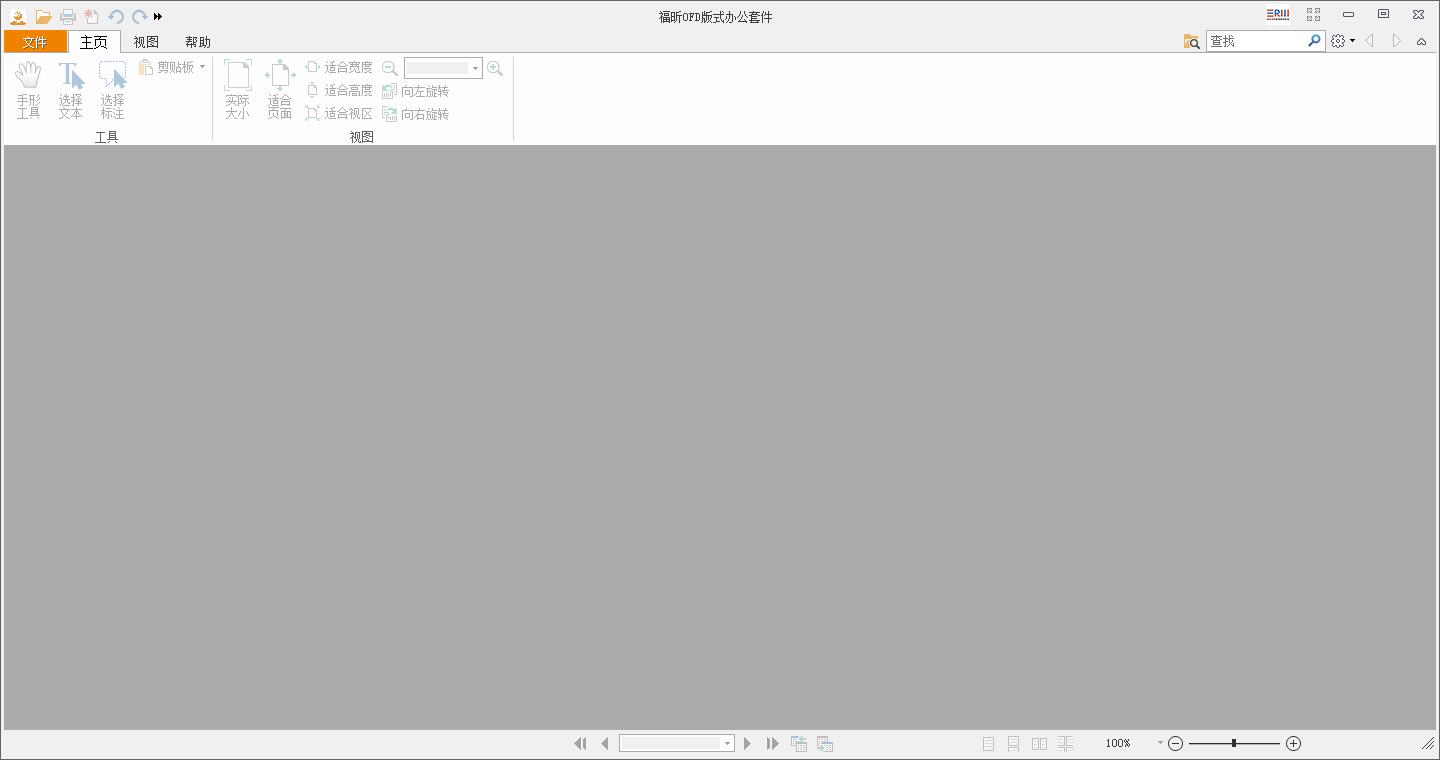The image size is (1440, 760).
Task: Activate the 选择文本 text selection tool
Action: [x=70, y=90]
